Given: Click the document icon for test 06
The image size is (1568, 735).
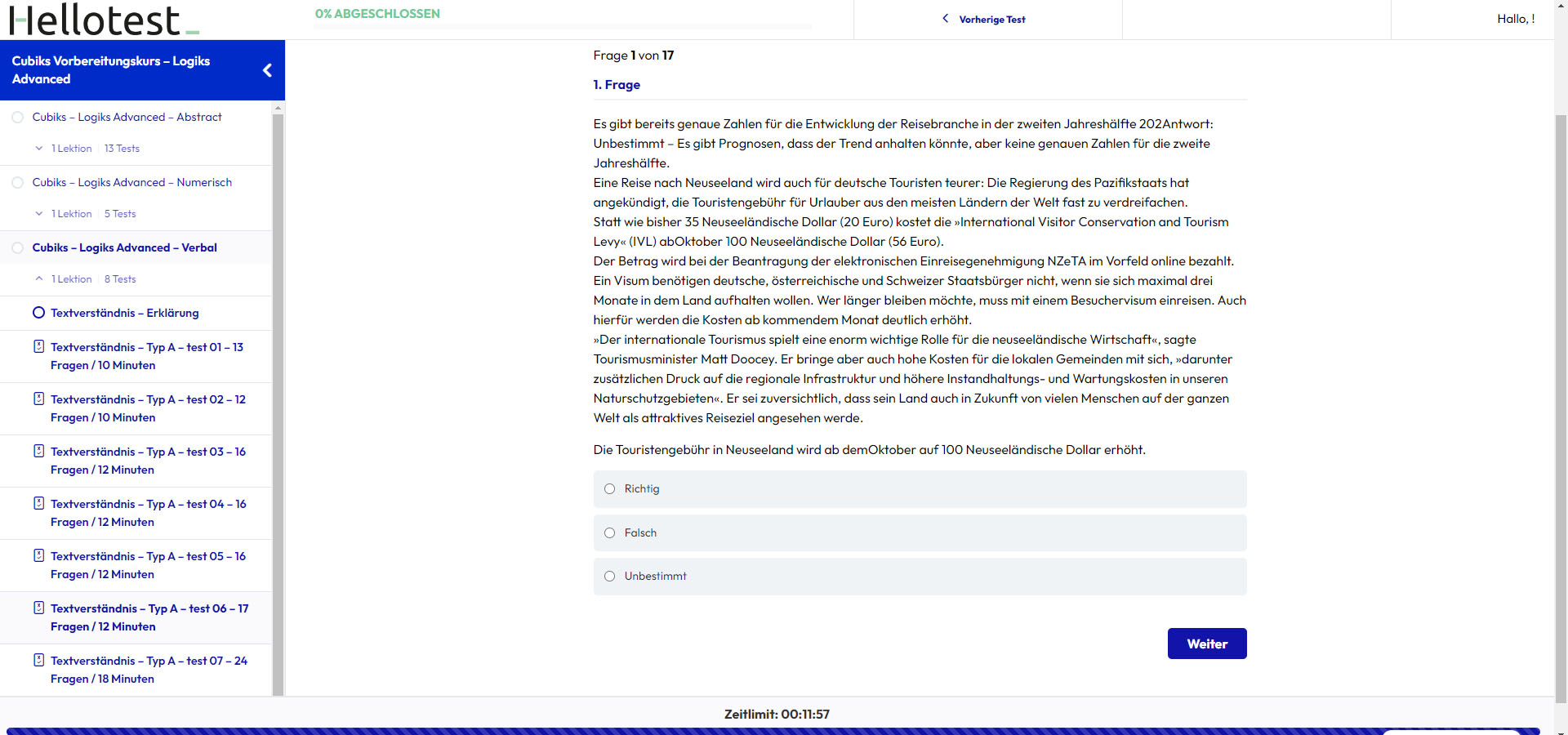Looking at the screenshot, I should click(x=38, y=608).
